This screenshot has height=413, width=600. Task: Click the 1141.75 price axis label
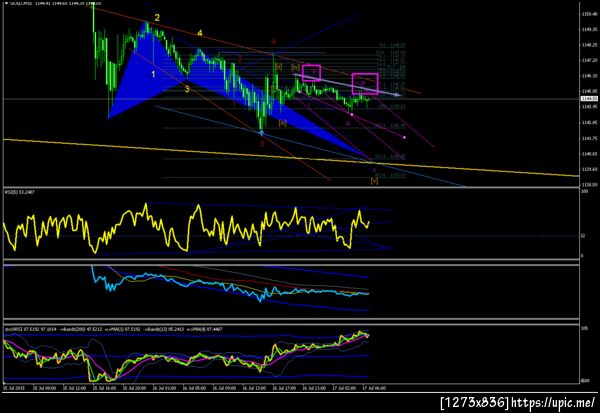point(589,138)
